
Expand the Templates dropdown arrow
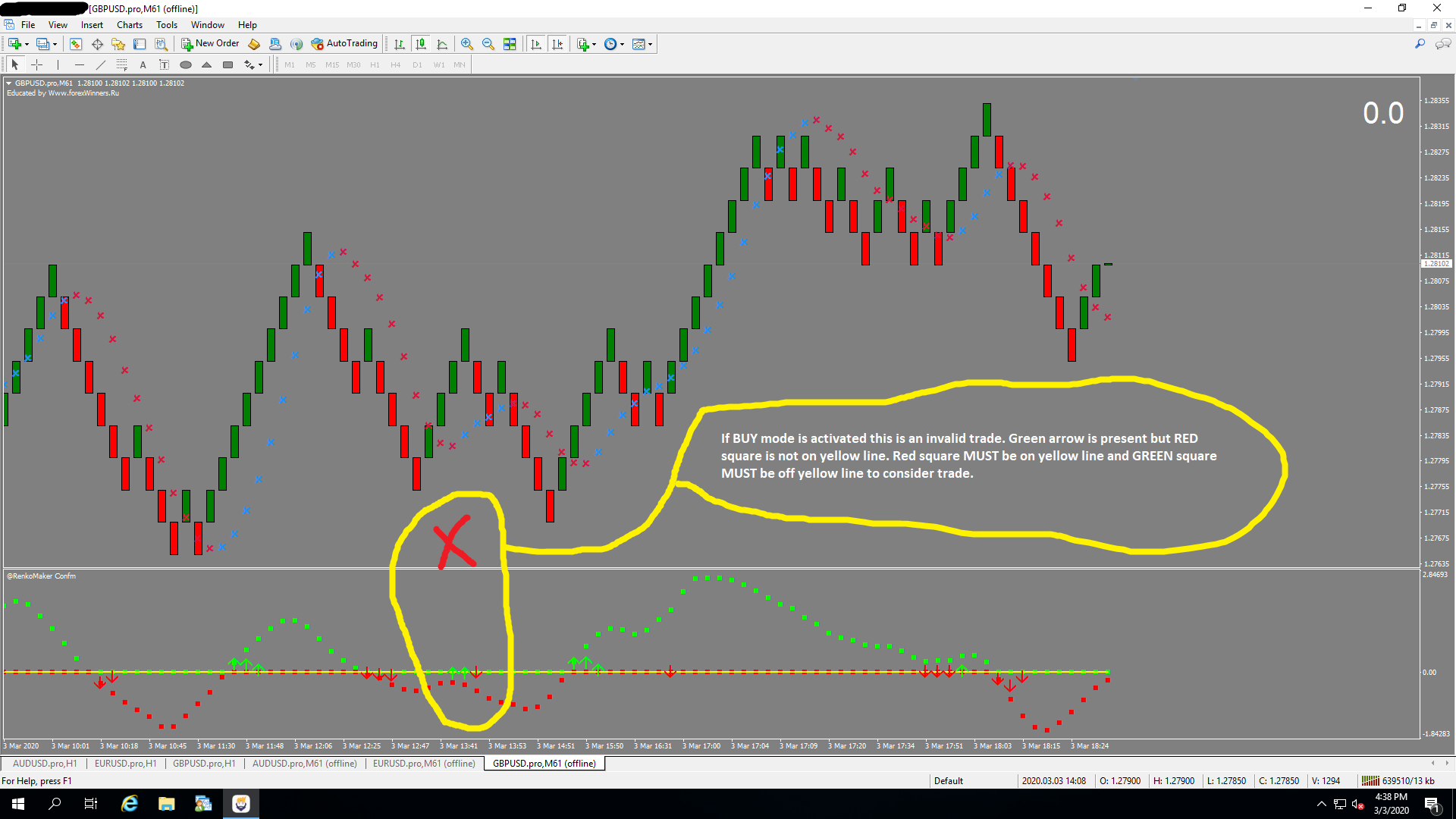coord(650,44)
